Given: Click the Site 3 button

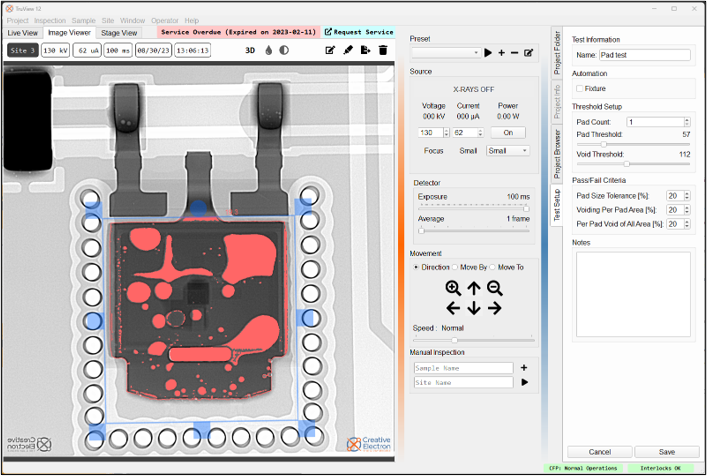Looking at the screenshot, I should [x=23, y=50].
